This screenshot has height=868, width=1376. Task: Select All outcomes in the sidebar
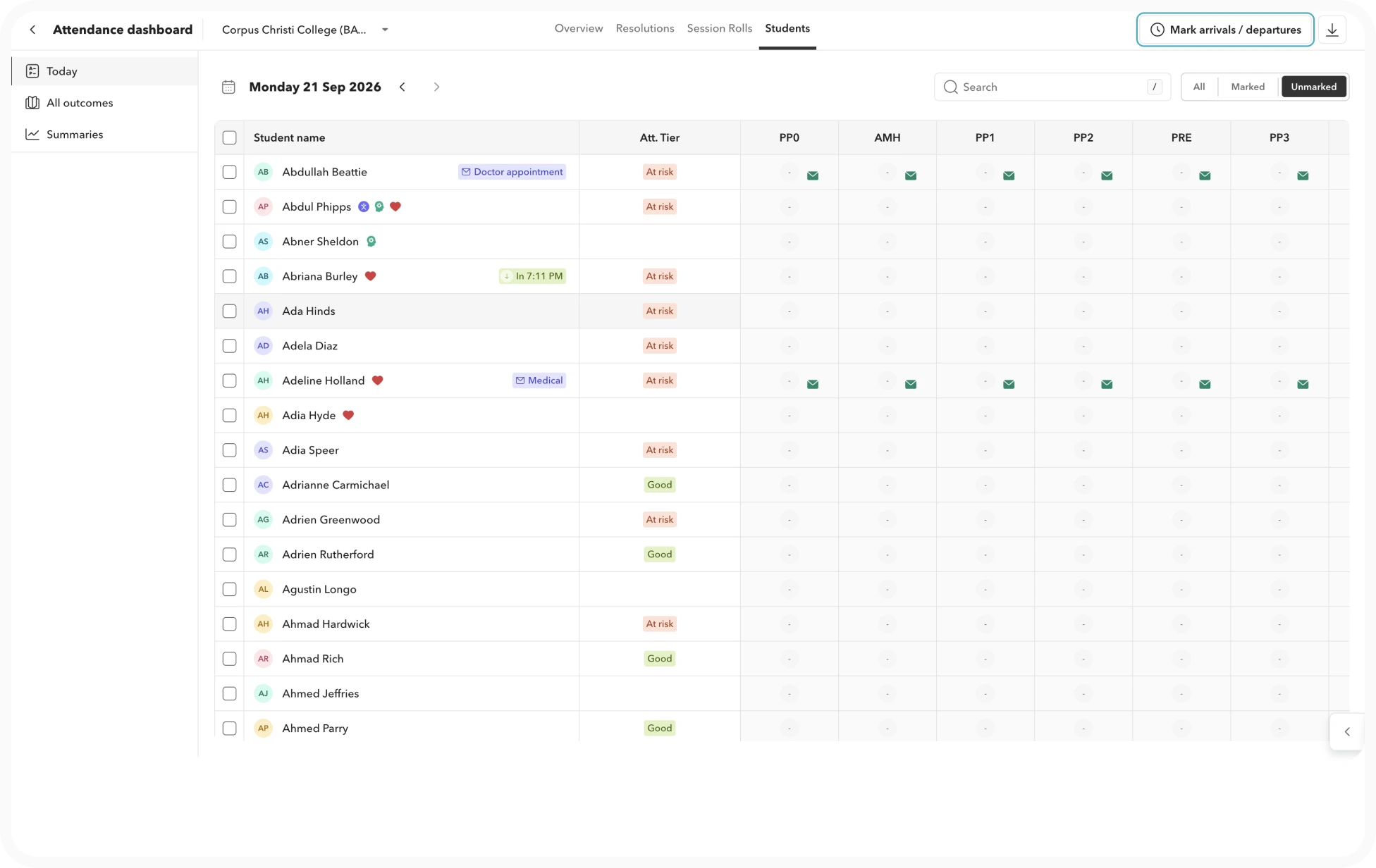[104, 103]
